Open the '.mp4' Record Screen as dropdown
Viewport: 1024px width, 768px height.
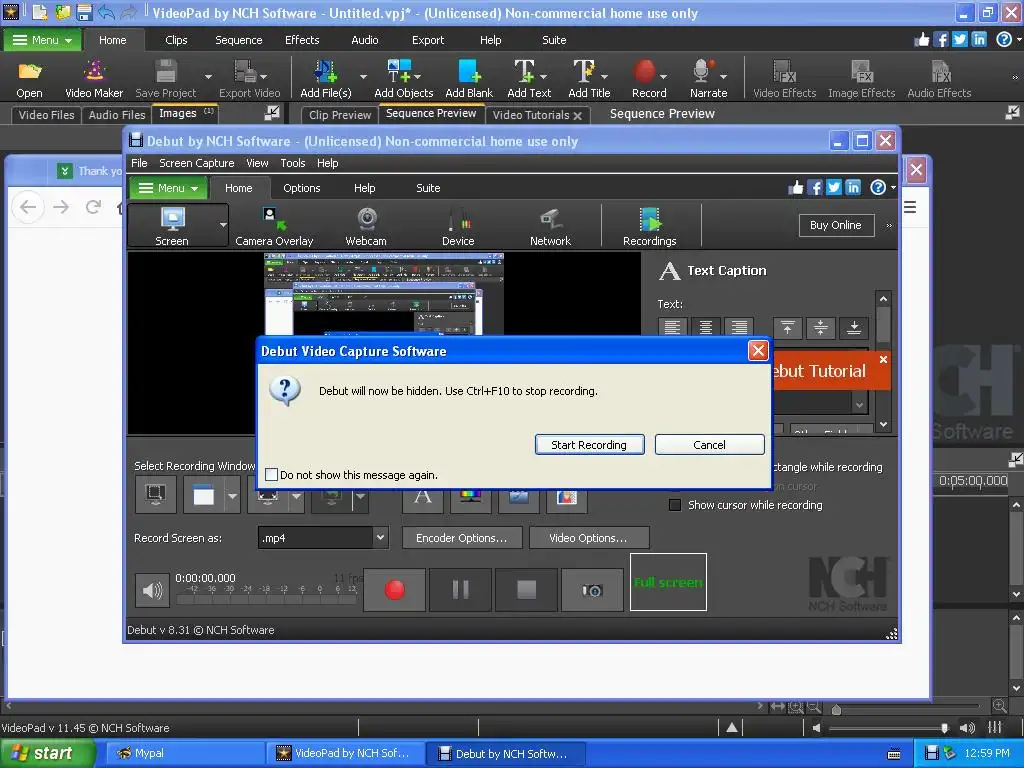click(x=380, y=537)
